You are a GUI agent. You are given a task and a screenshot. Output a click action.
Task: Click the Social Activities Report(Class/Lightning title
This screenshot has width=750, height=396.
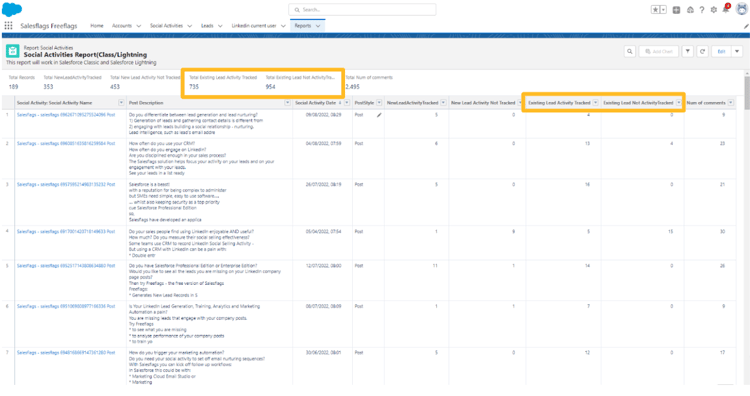pos(85,55)
